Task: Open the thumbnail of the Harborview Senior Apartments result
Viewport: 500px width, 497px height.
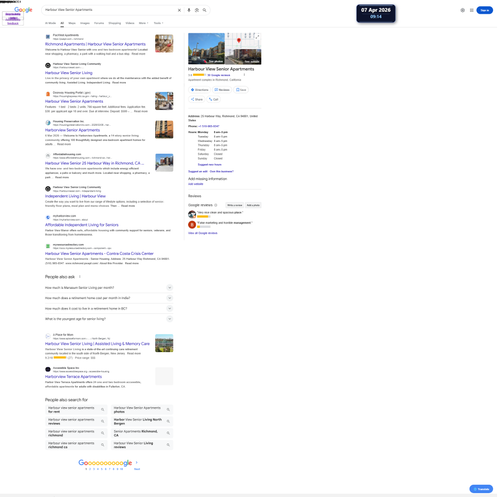Action: pos(164,129)
